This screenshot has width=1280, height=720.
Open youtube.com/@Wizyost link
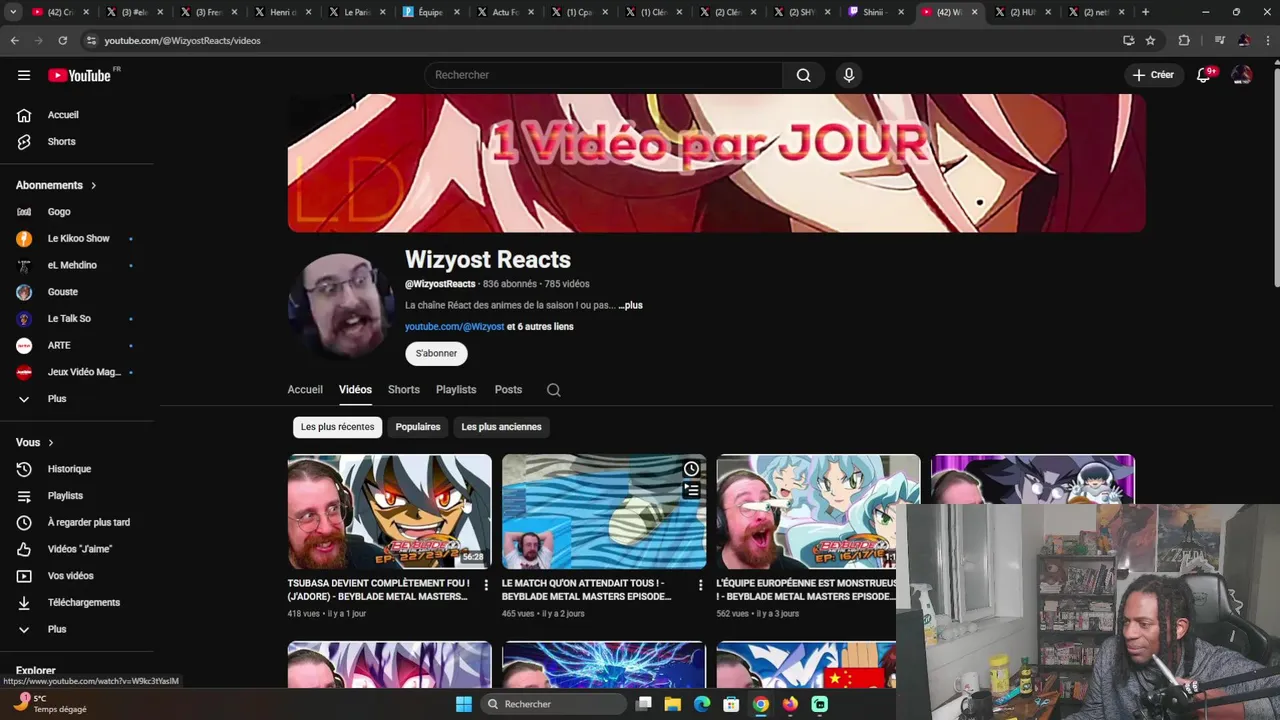454,327
